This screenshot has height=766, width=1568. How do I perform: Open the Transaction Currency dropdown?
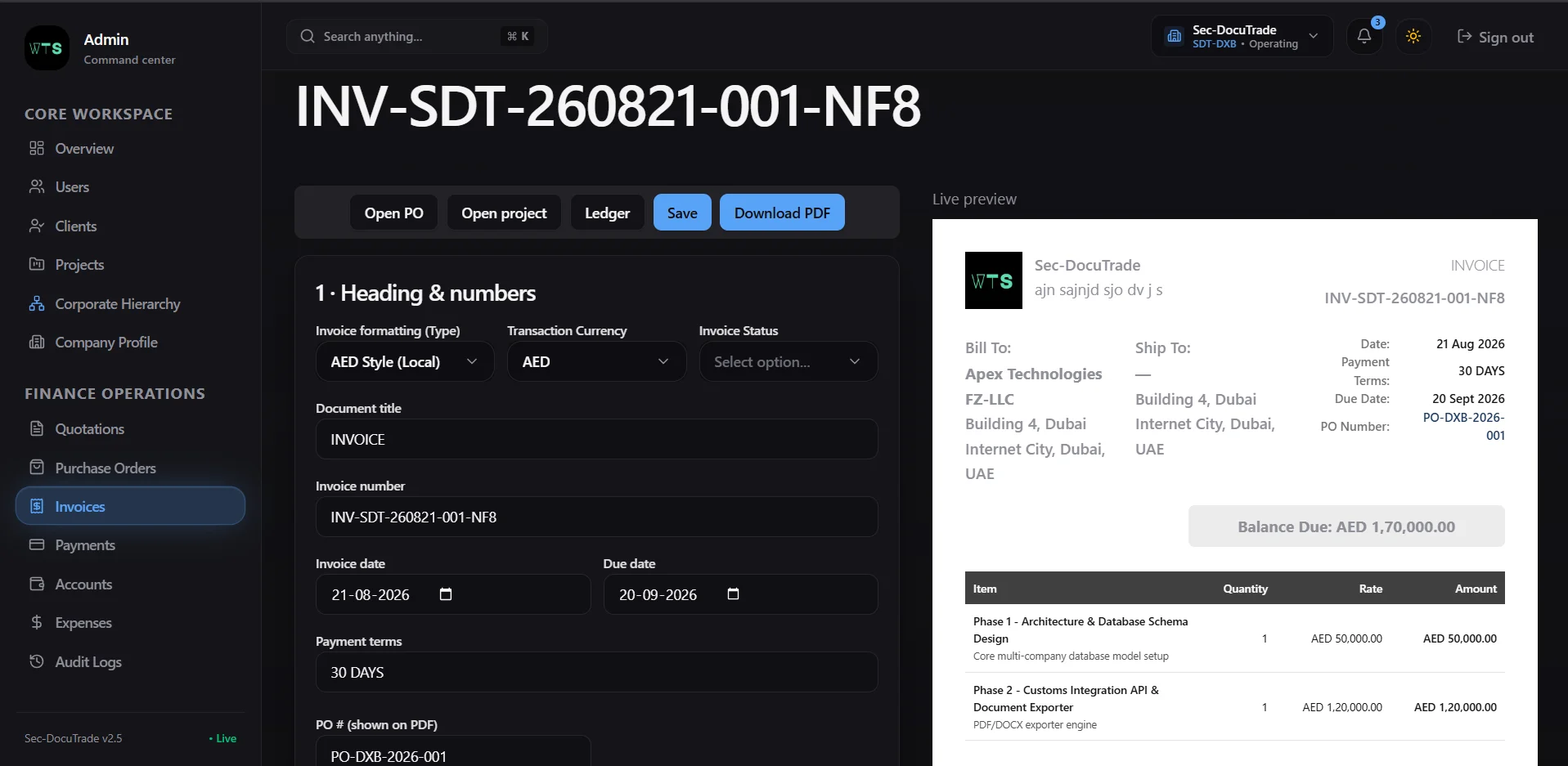[x=596, y=361]
